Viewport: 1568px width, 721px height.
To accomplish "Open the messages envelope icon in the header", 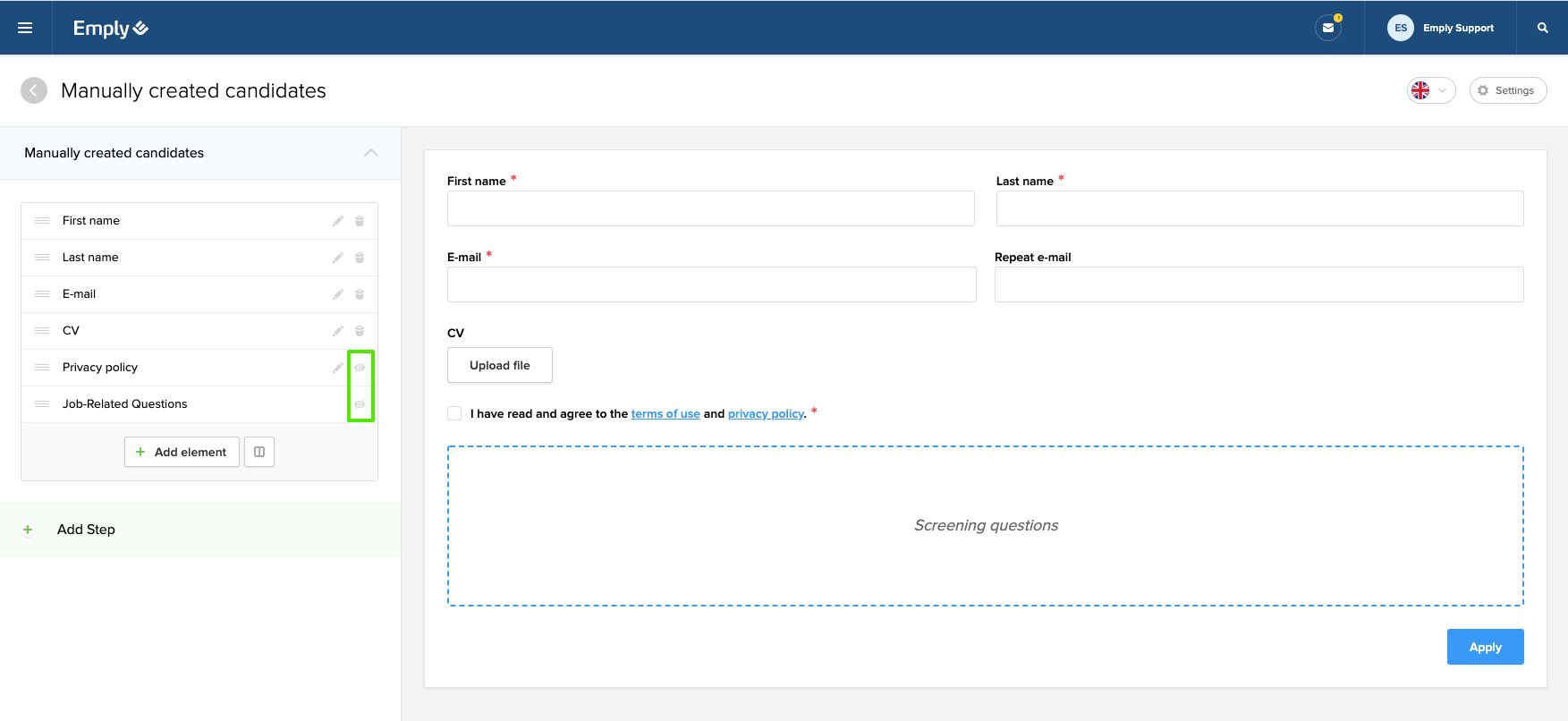I will 1328,28.
